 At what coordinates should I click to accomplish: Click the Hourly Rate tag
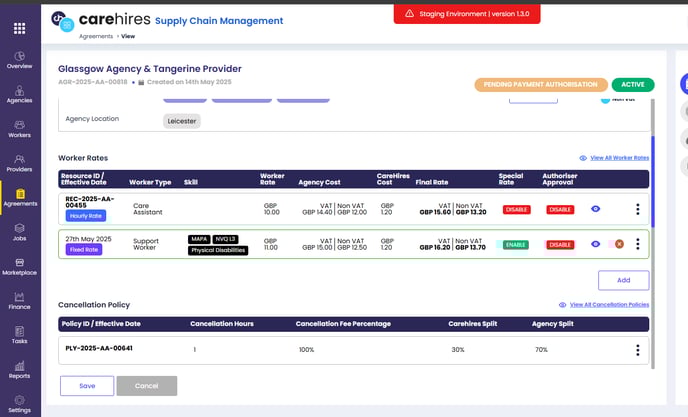click(86, 216)
